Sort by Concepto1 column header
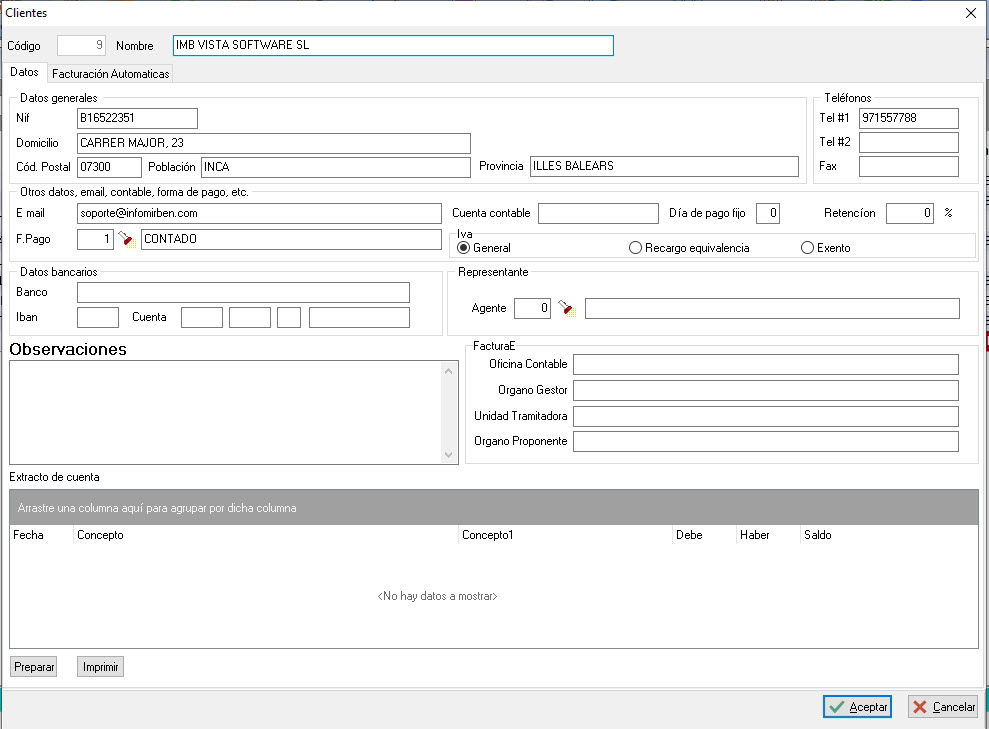 (x=565, y=535)
